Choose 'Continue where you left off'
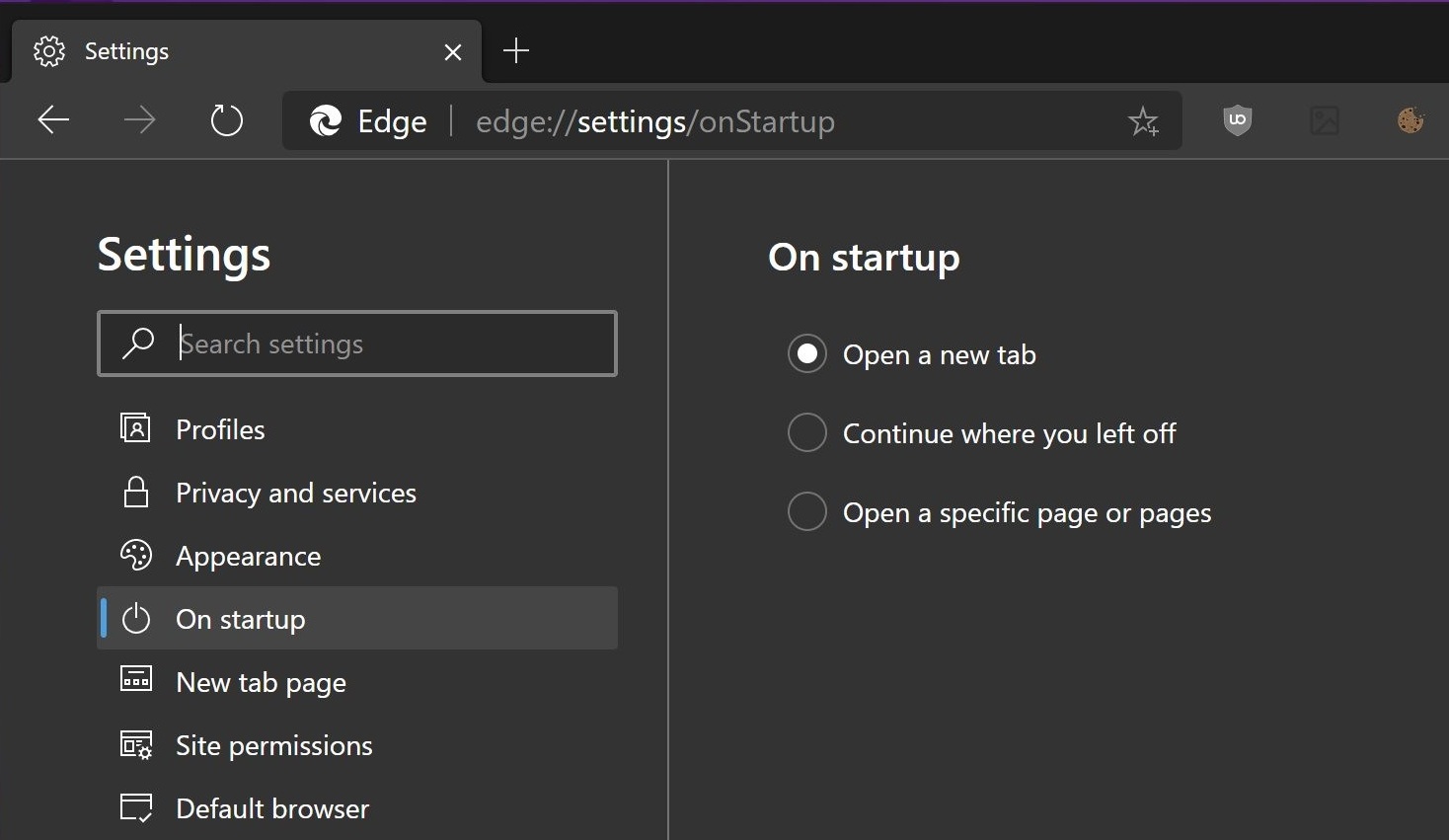This screenshot has height=840, width=1449. pos(807,432)
